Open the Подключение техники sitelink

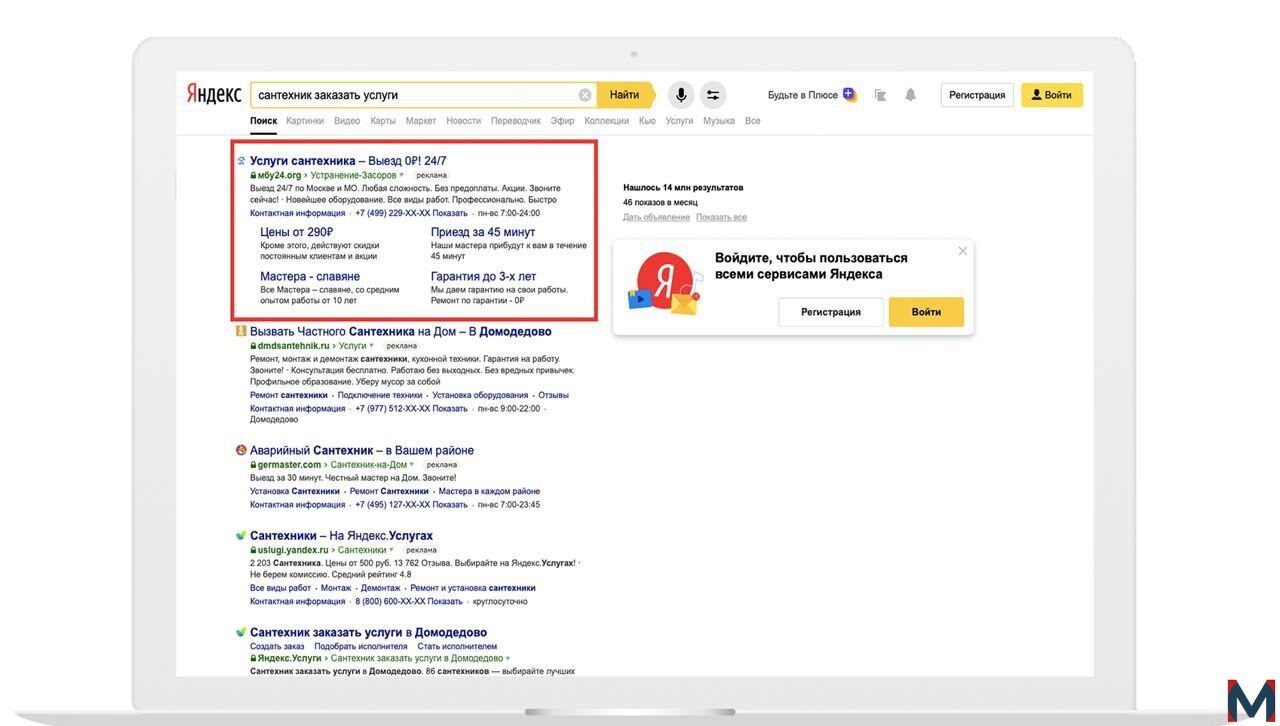coord(380,395)
